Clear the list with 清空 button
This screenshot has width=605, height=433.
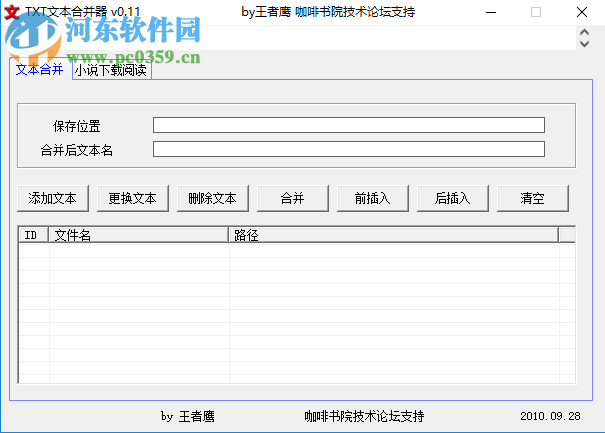point(532,198)
